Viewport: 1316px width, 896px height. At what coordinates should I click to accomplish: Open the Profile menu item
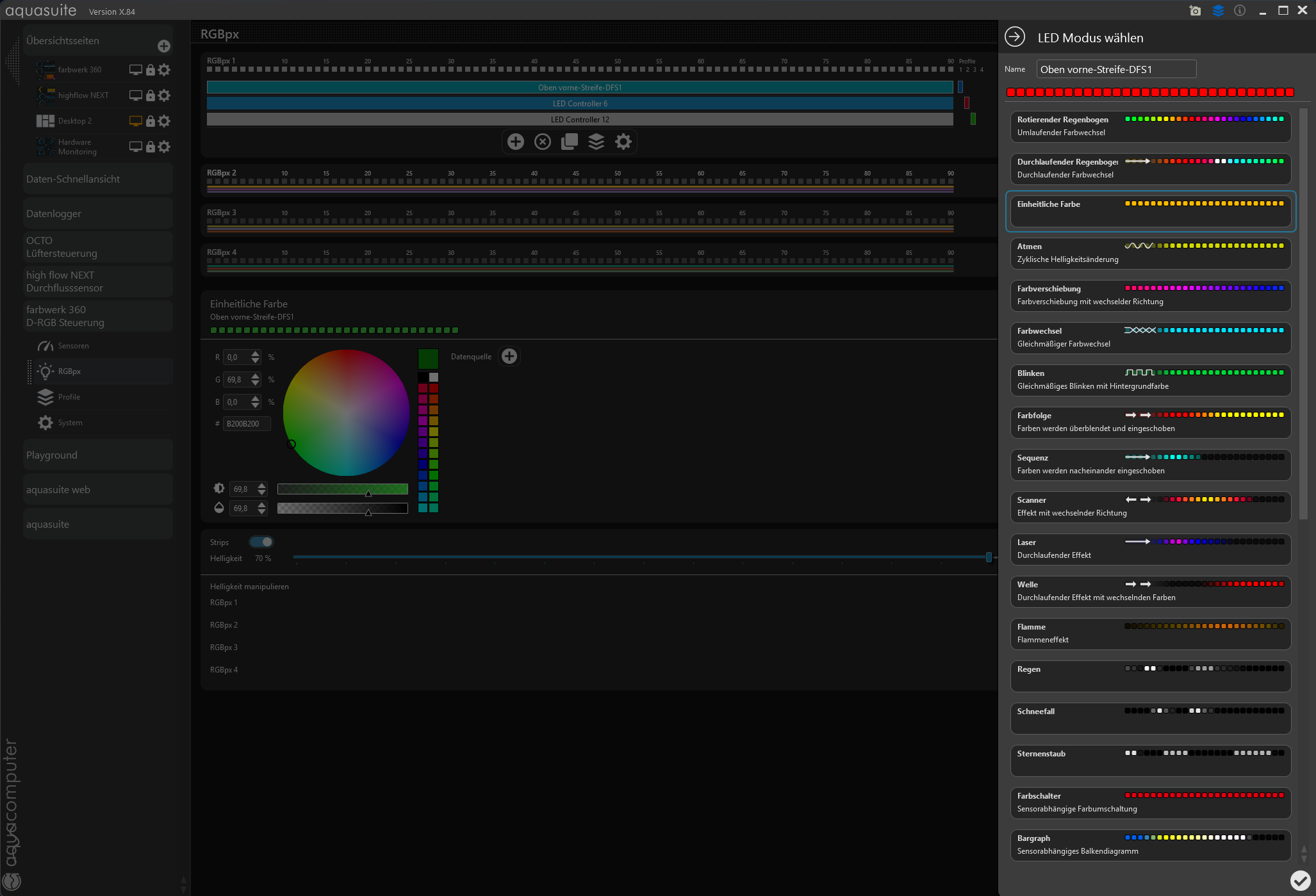(x=69, y=397)
